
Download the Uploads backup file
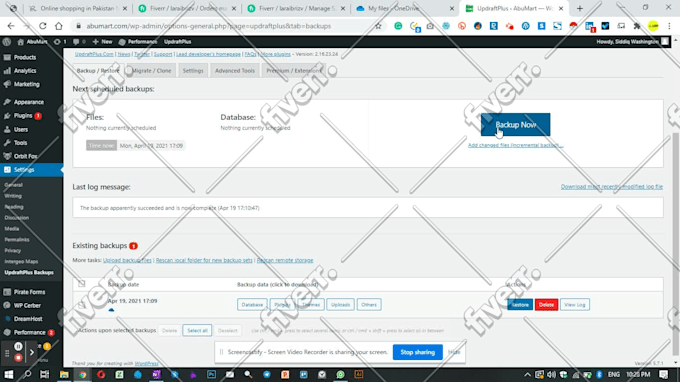click(340, 304)
